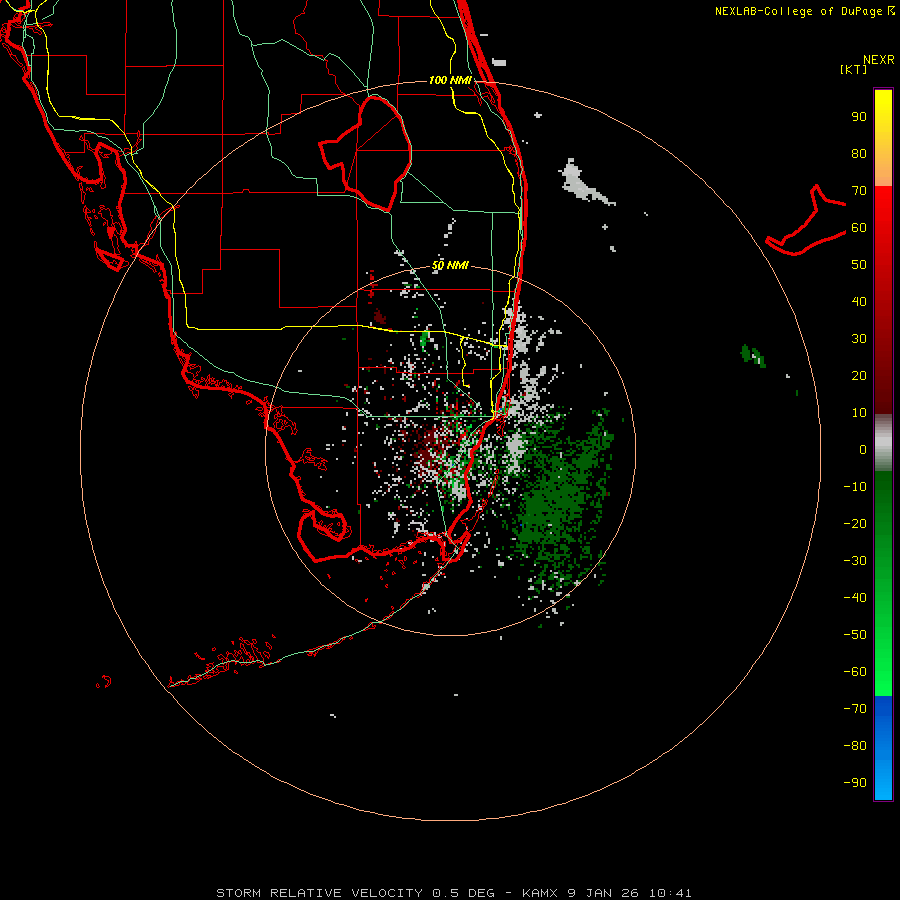Click the -30 value on the velocity scale
900x900 pixels.
[855, 561]
